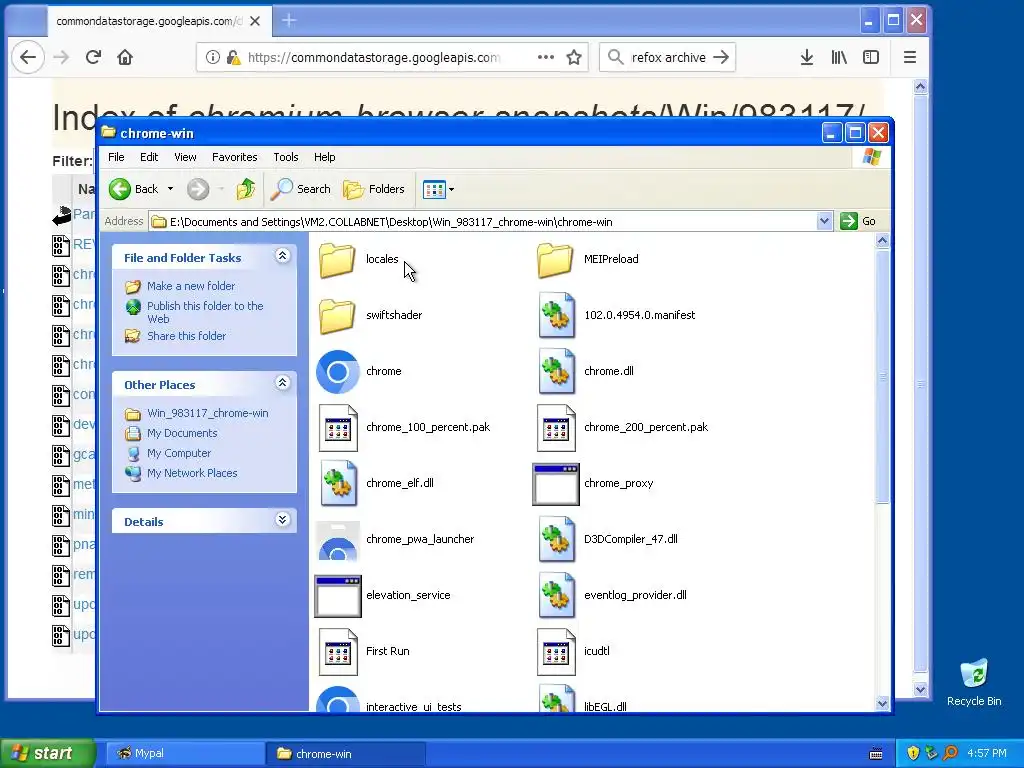Select the swiftshader folder icon
1024x768 pixels.
[x=337, y=315]
